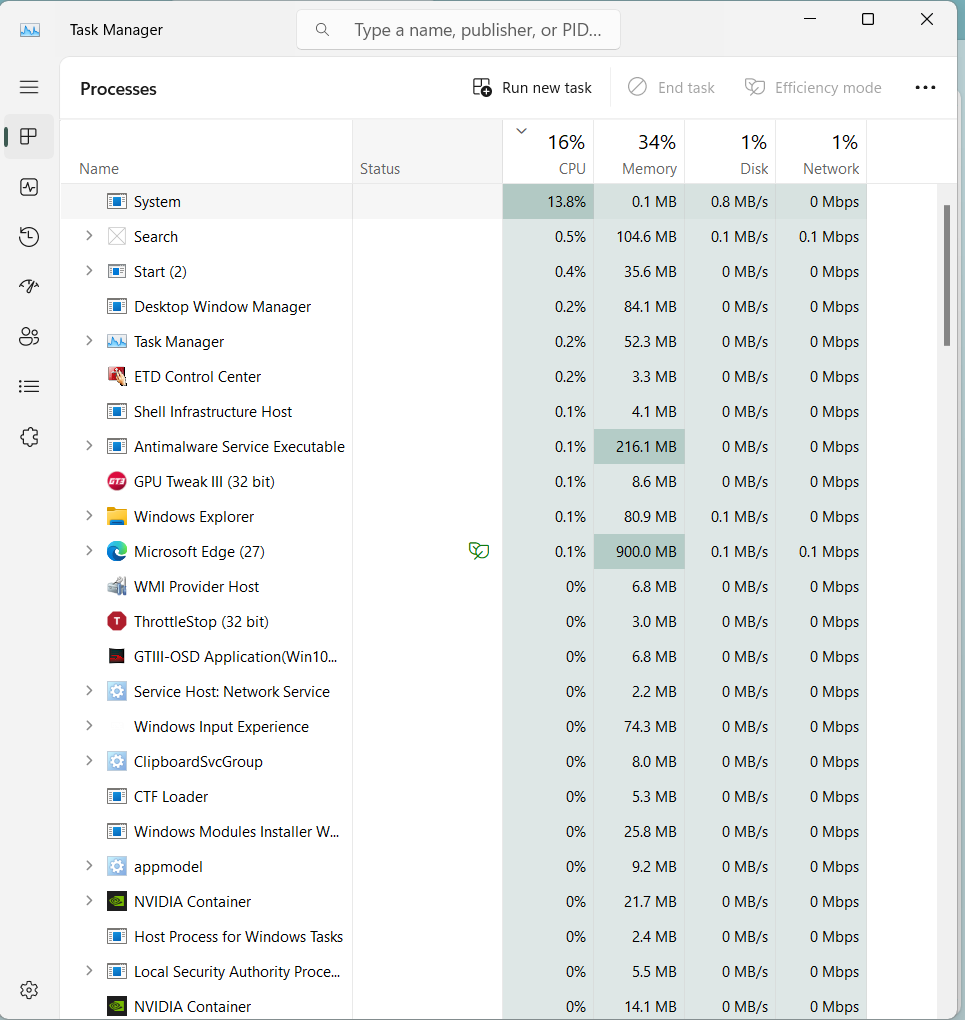Open the Details page in the sidebar
This screenshot has width=965, height=1020.
pyautogui.click(x=29, y=386)
